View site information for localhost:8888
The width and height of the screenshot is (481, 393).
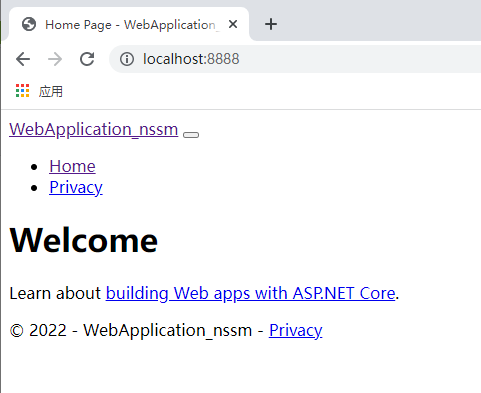pyautogui.click(x=127, y=59)
